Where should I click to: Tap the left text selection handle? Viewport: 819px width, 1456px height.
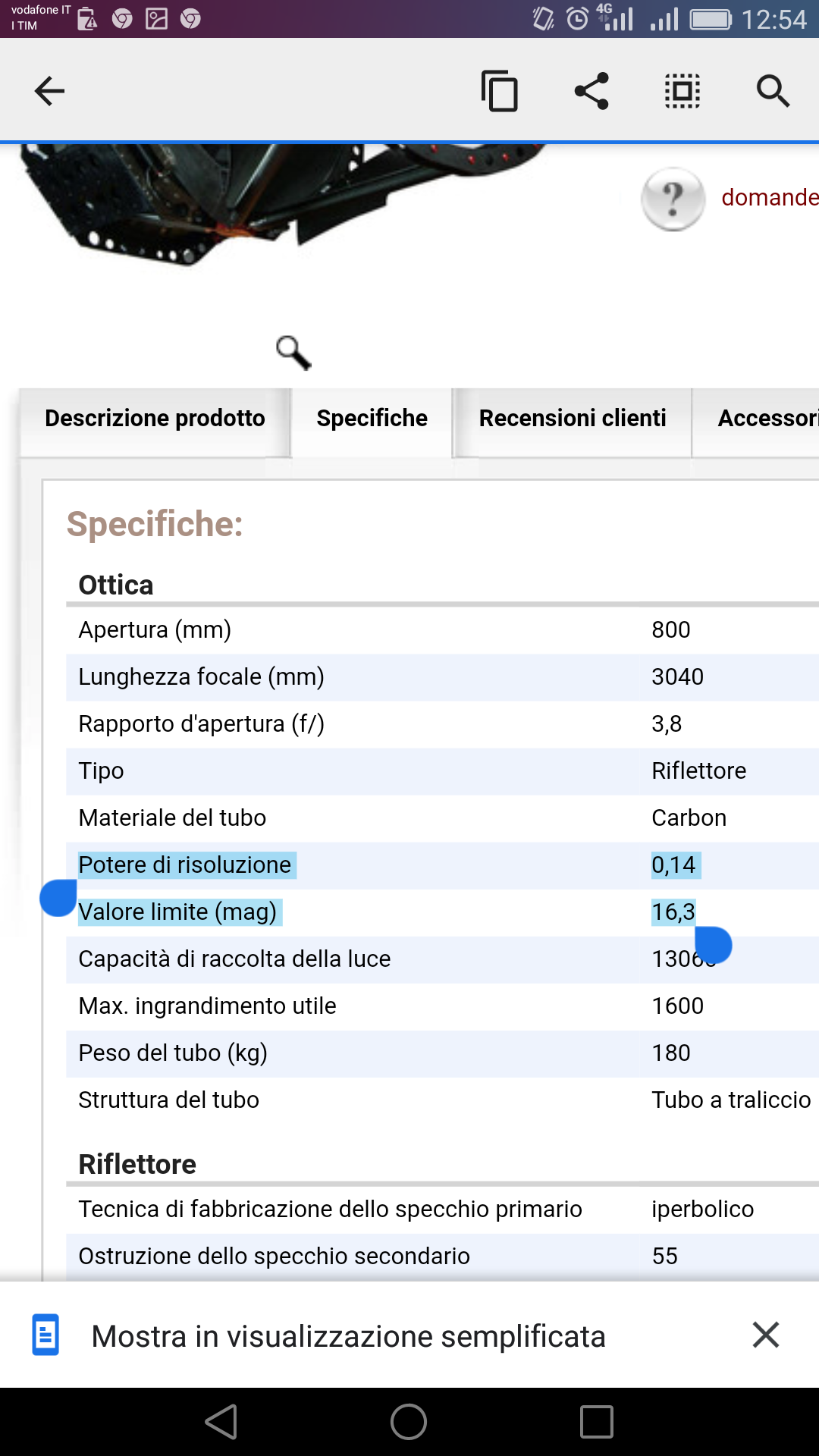click(x=58, y=899)
